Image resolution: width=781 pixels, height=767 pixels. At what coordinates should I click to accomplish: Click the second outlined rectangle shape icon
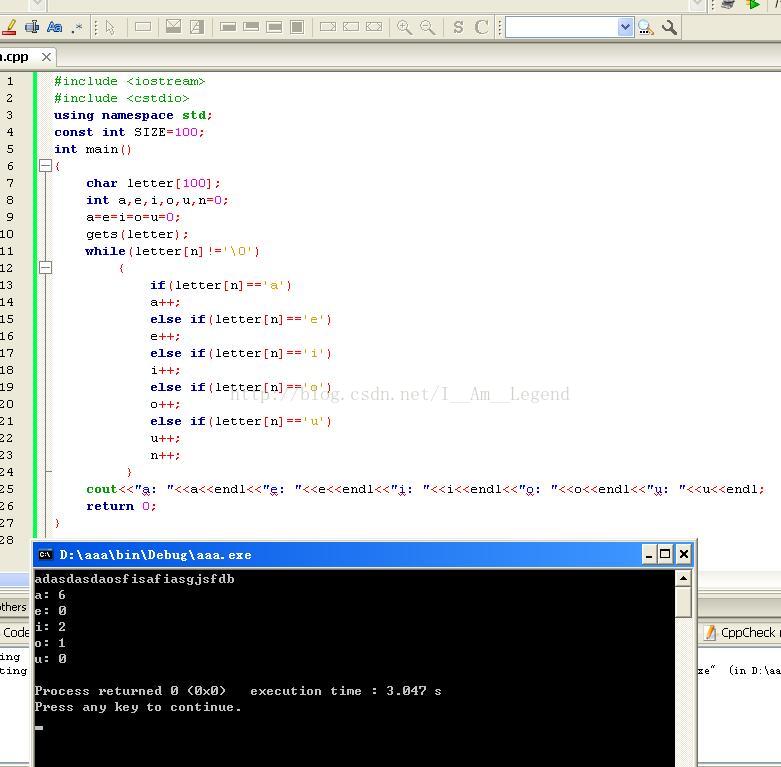351,26
